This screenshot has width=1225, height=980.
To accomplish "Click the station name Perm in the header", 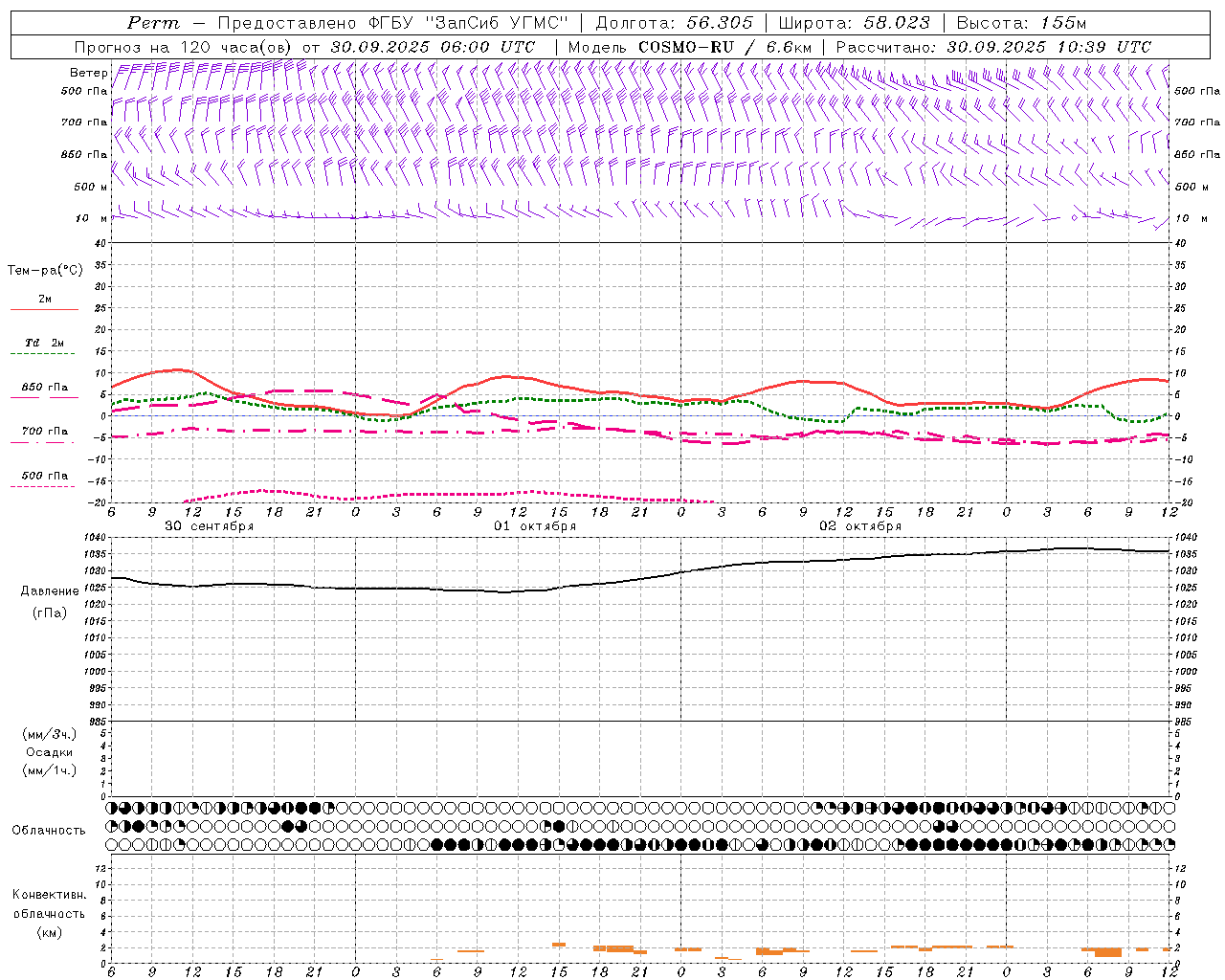I will 153,23.
